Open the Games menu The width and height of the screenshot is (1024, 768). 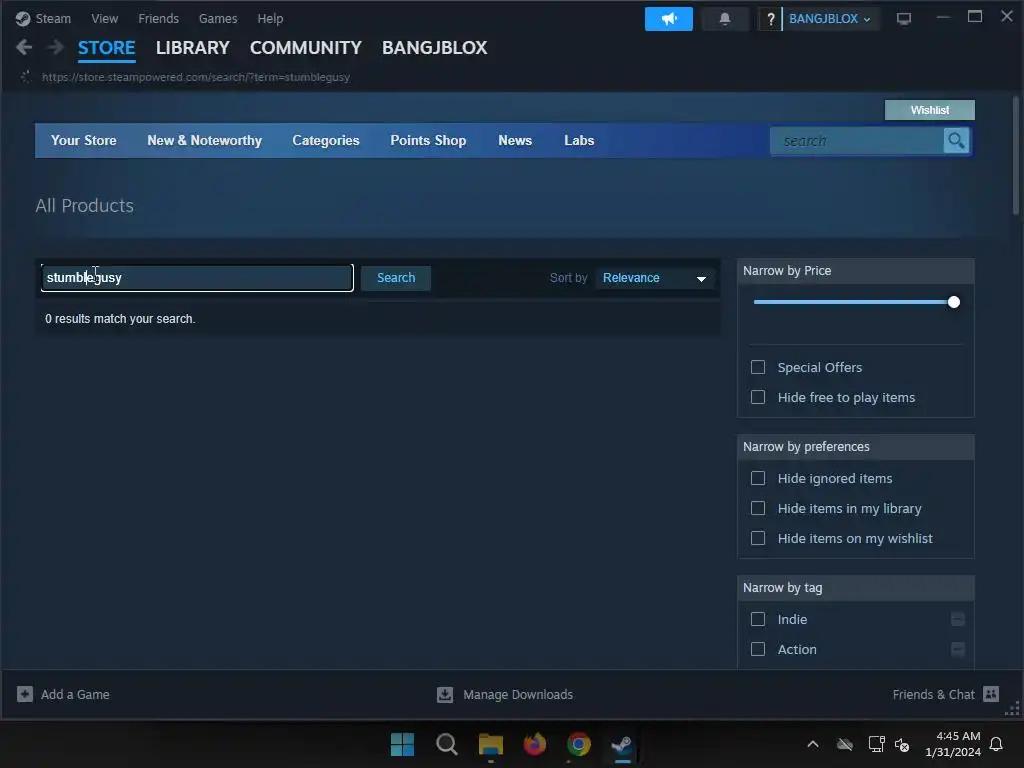point(218,18)
